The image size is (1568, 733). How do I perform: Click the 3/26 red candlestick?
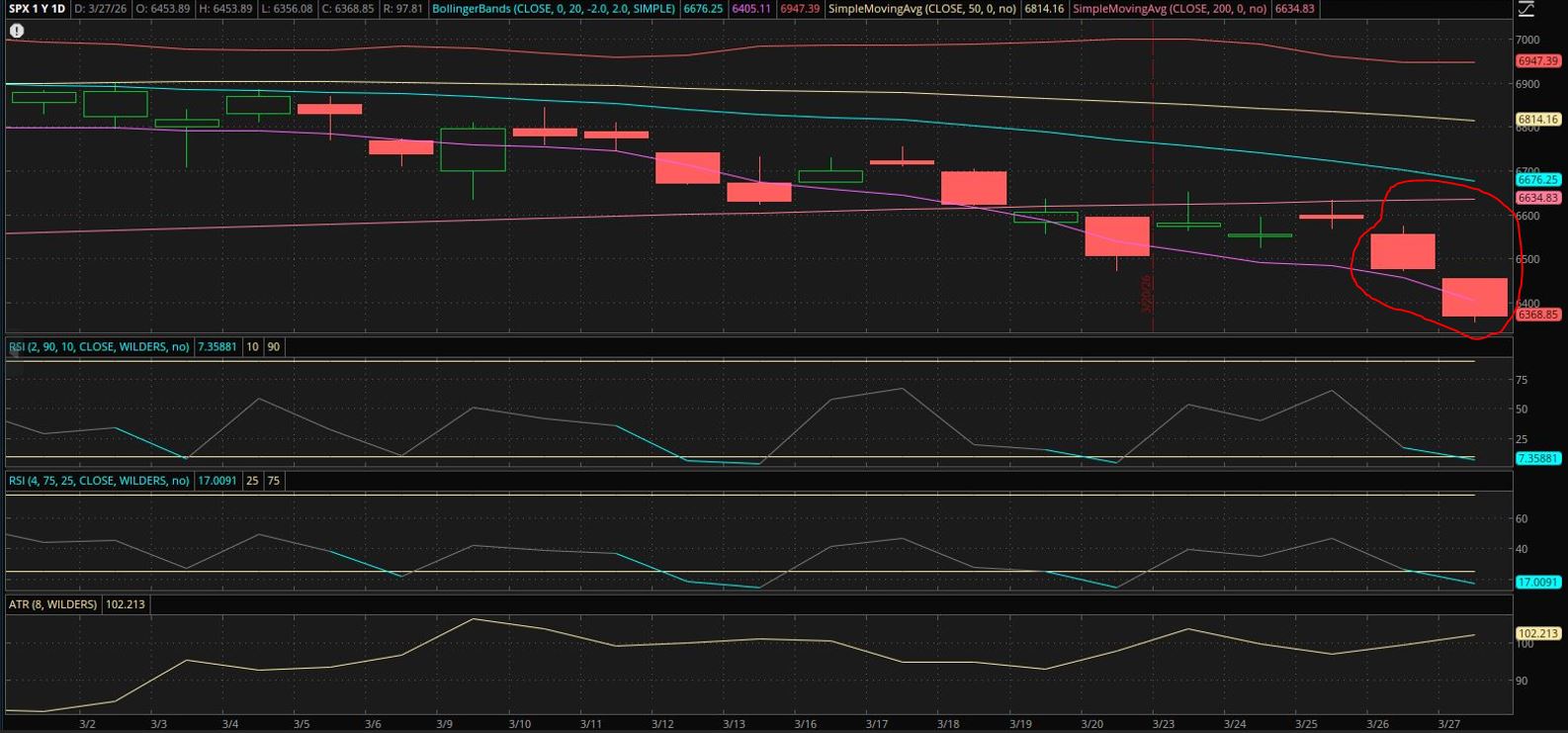point(1402,251)
